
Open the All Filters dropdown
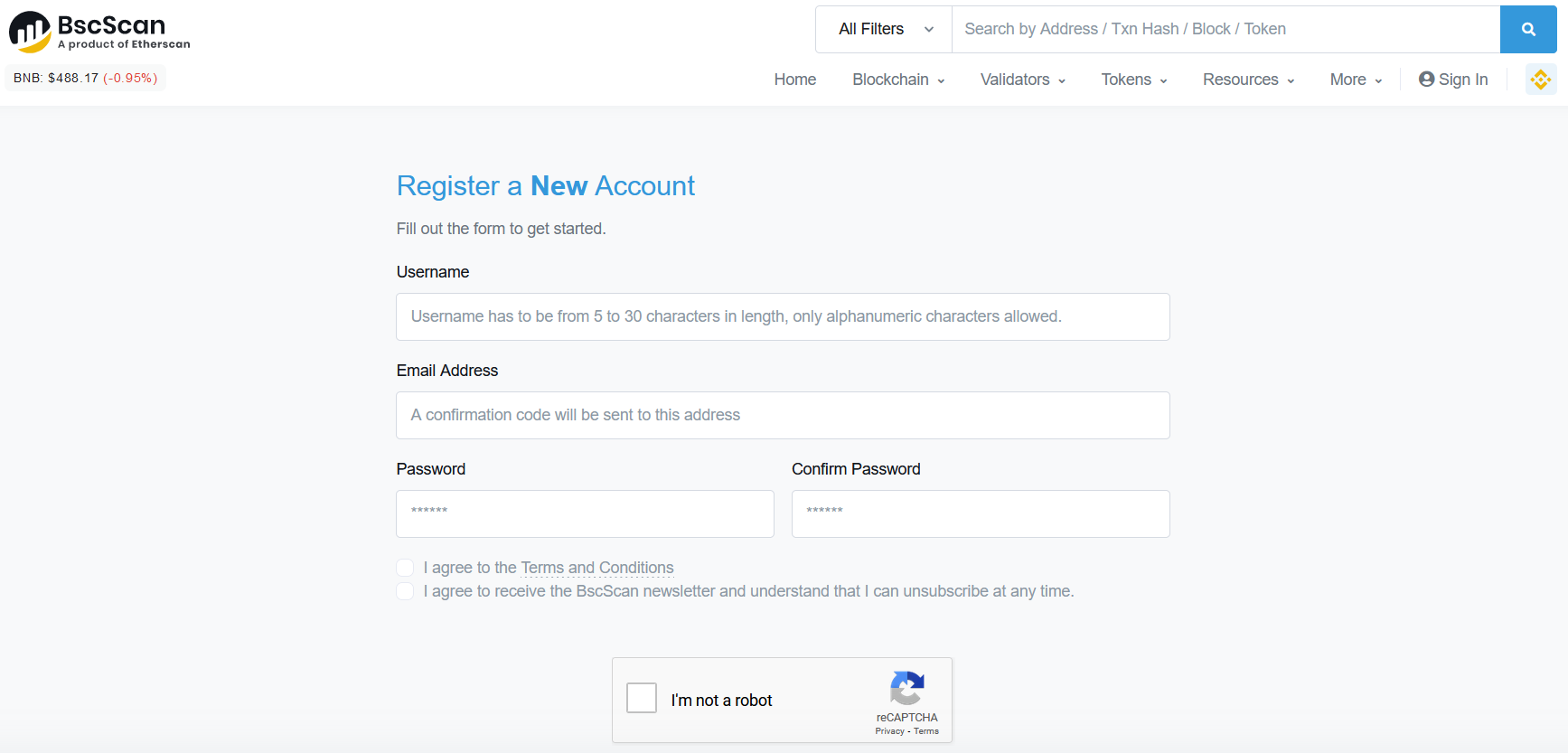point(884,29)
